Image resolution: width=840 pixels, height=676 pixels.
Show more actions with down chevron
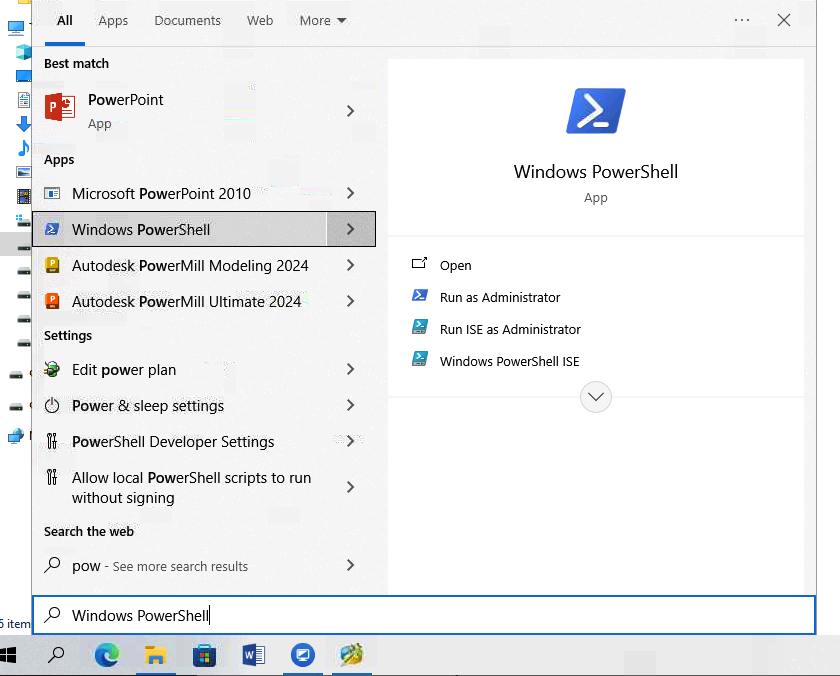596,397
